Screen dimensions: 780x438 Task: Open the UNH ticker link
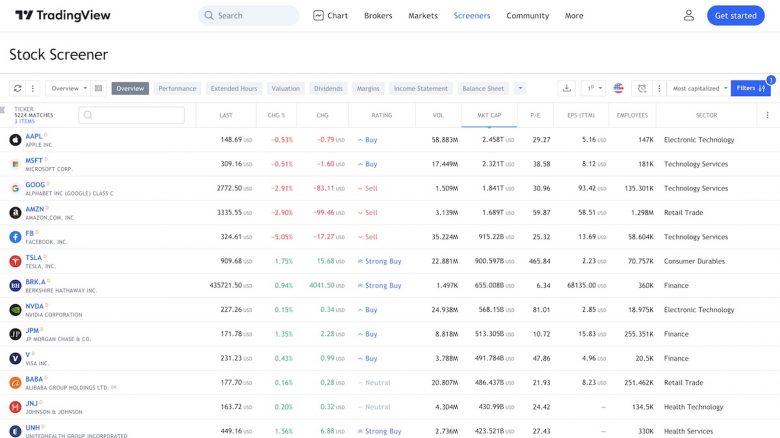(32, 428)
